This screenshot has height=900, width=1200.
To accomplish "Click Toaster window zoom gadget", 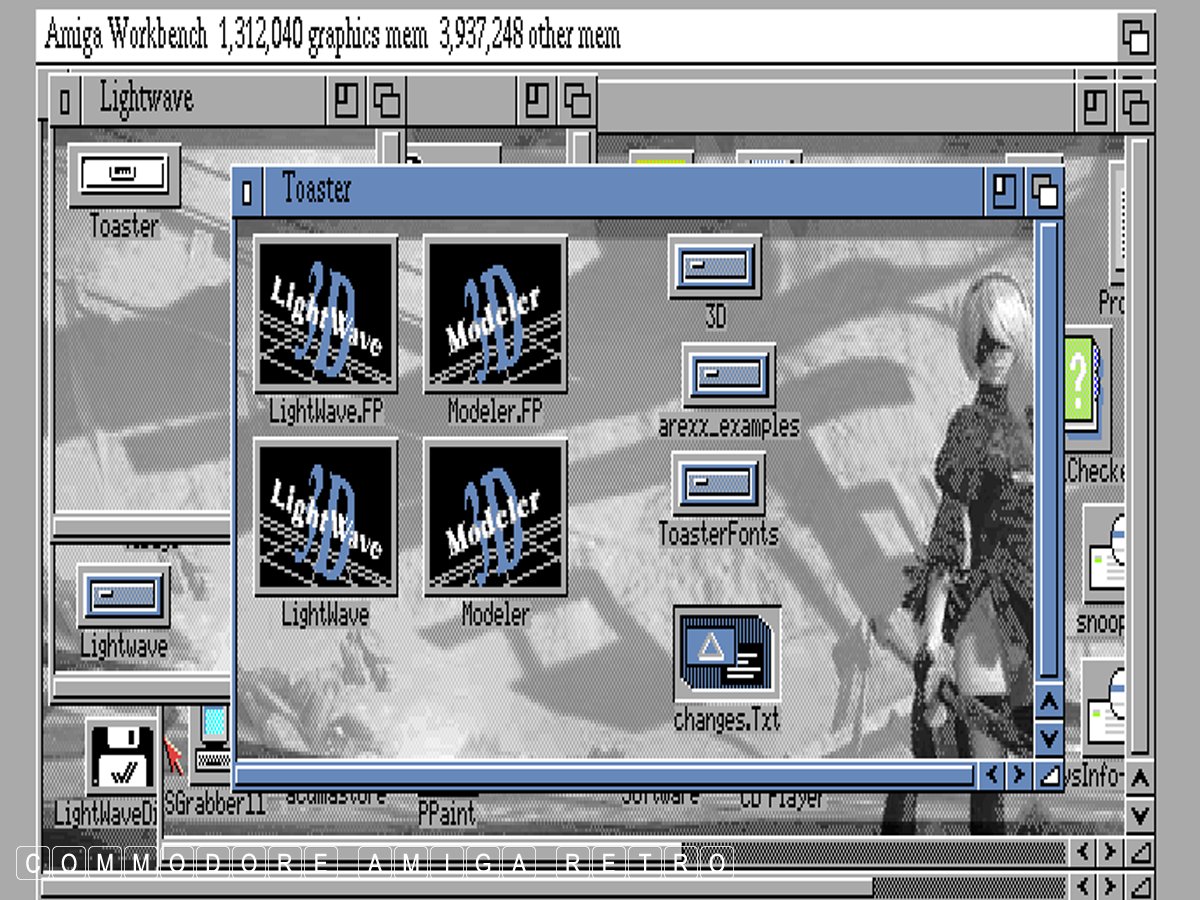I will click(x=1004, y=191).
